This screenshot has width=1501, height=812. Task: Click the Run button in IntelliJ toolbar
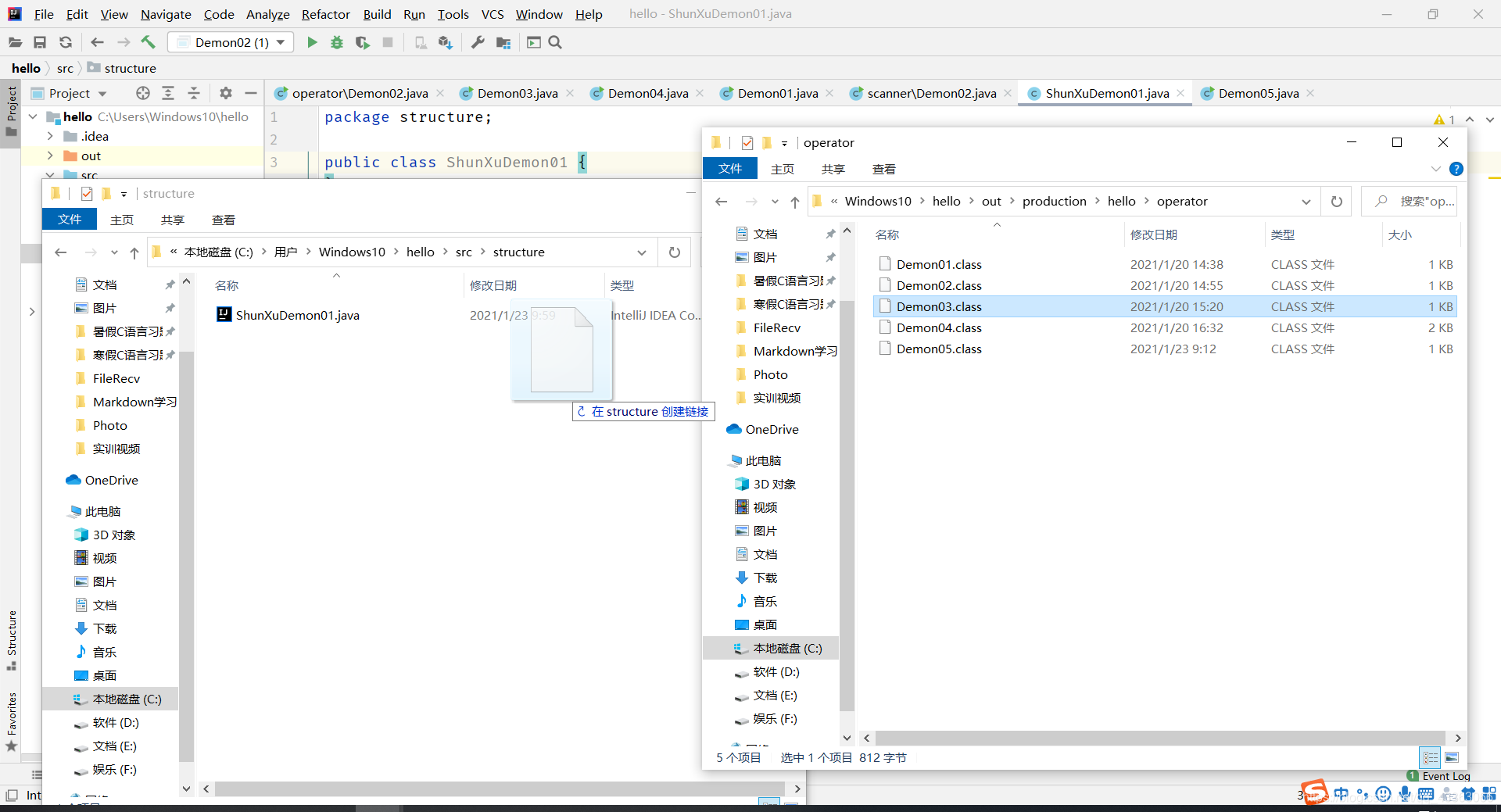(312, 42)
